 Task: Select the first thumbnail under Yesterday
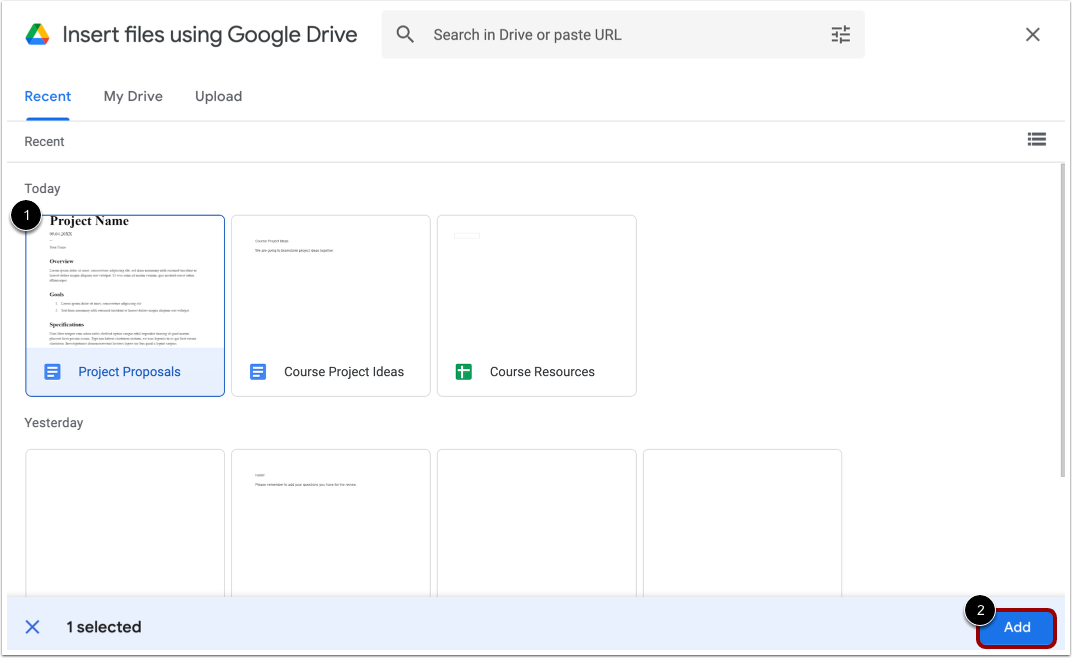(125, 525)
